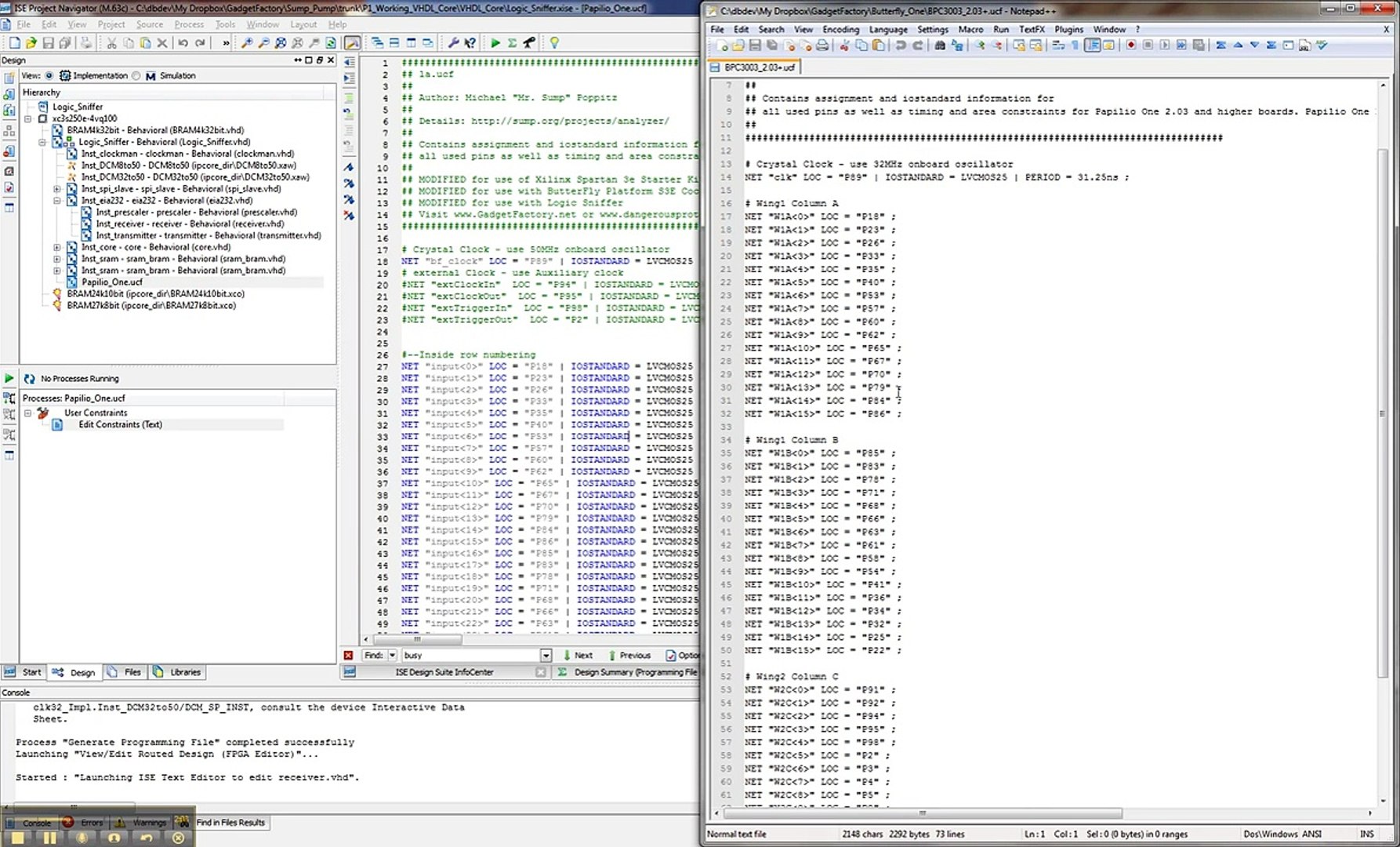The width and height of the screenshot is (1400, 847).
Task: Switch to the Files tab in ISE
Action: point(124,672)
